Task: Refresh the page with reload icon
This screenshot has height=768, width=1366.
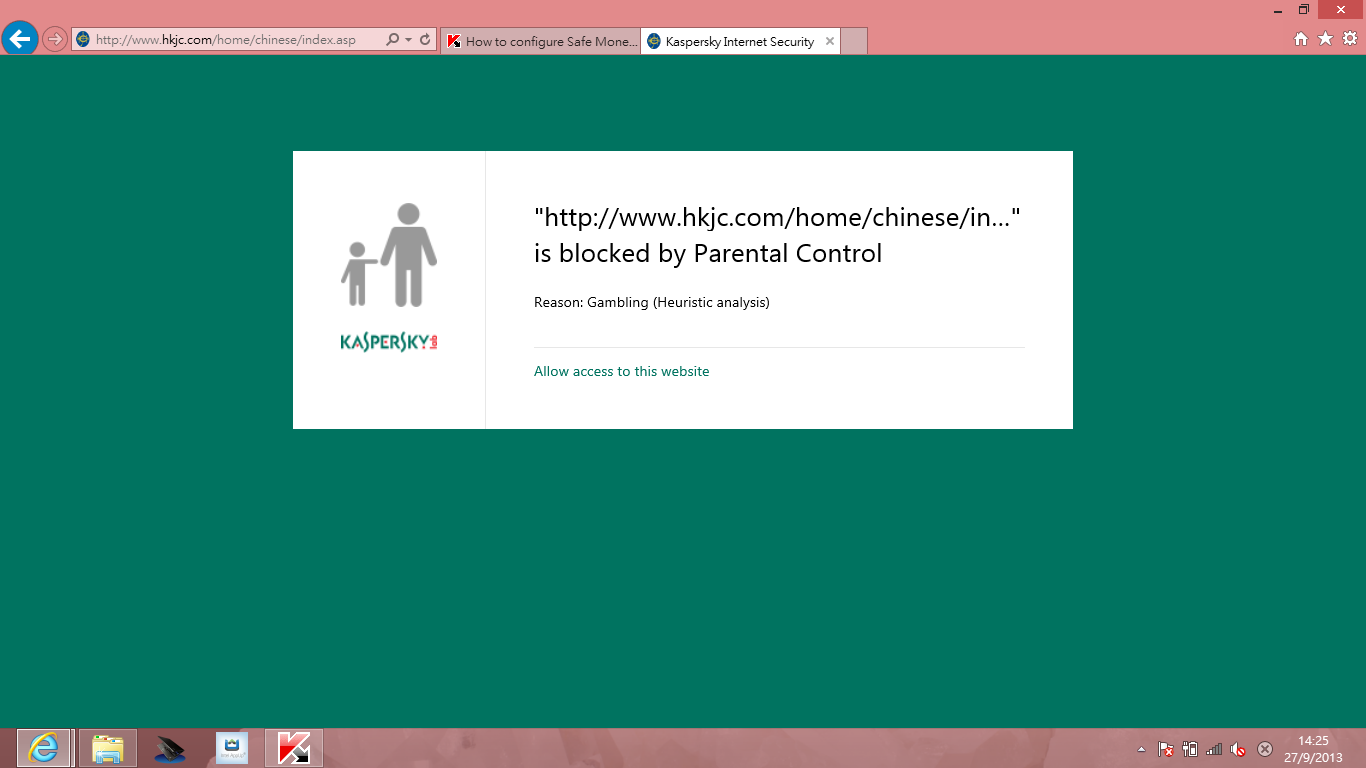Action: click(425, 40)
